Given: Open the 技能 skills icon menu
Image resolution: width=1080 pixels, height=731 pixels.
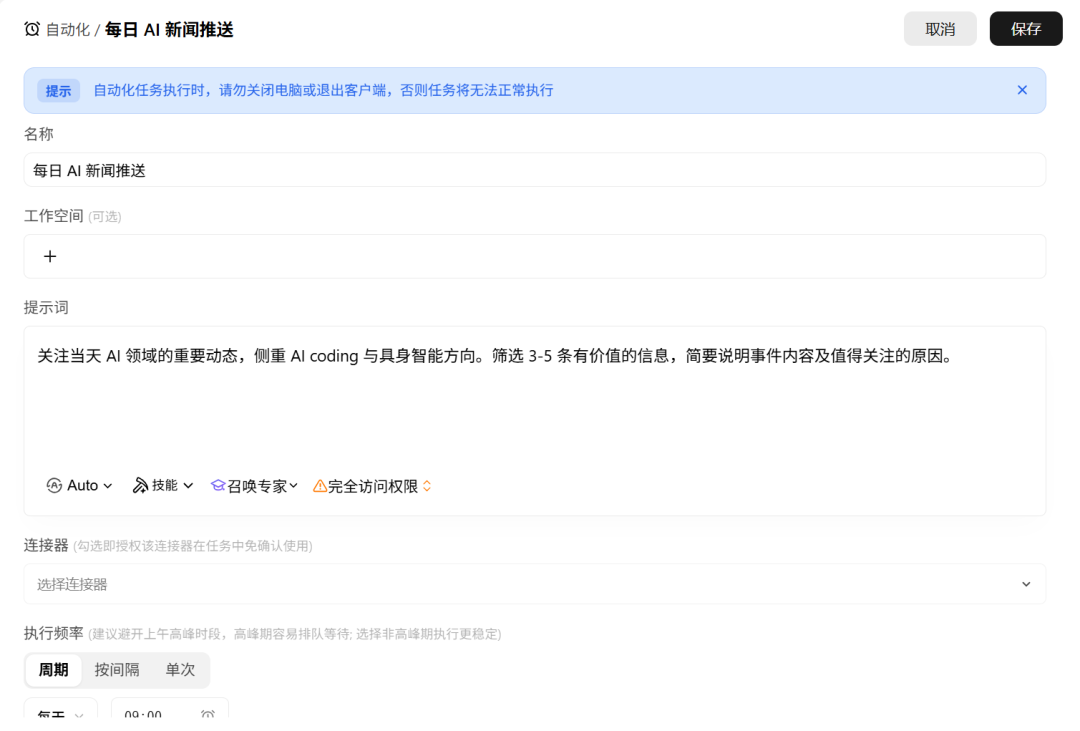Looking at the screenshot, I should click(x=140, y=486).
